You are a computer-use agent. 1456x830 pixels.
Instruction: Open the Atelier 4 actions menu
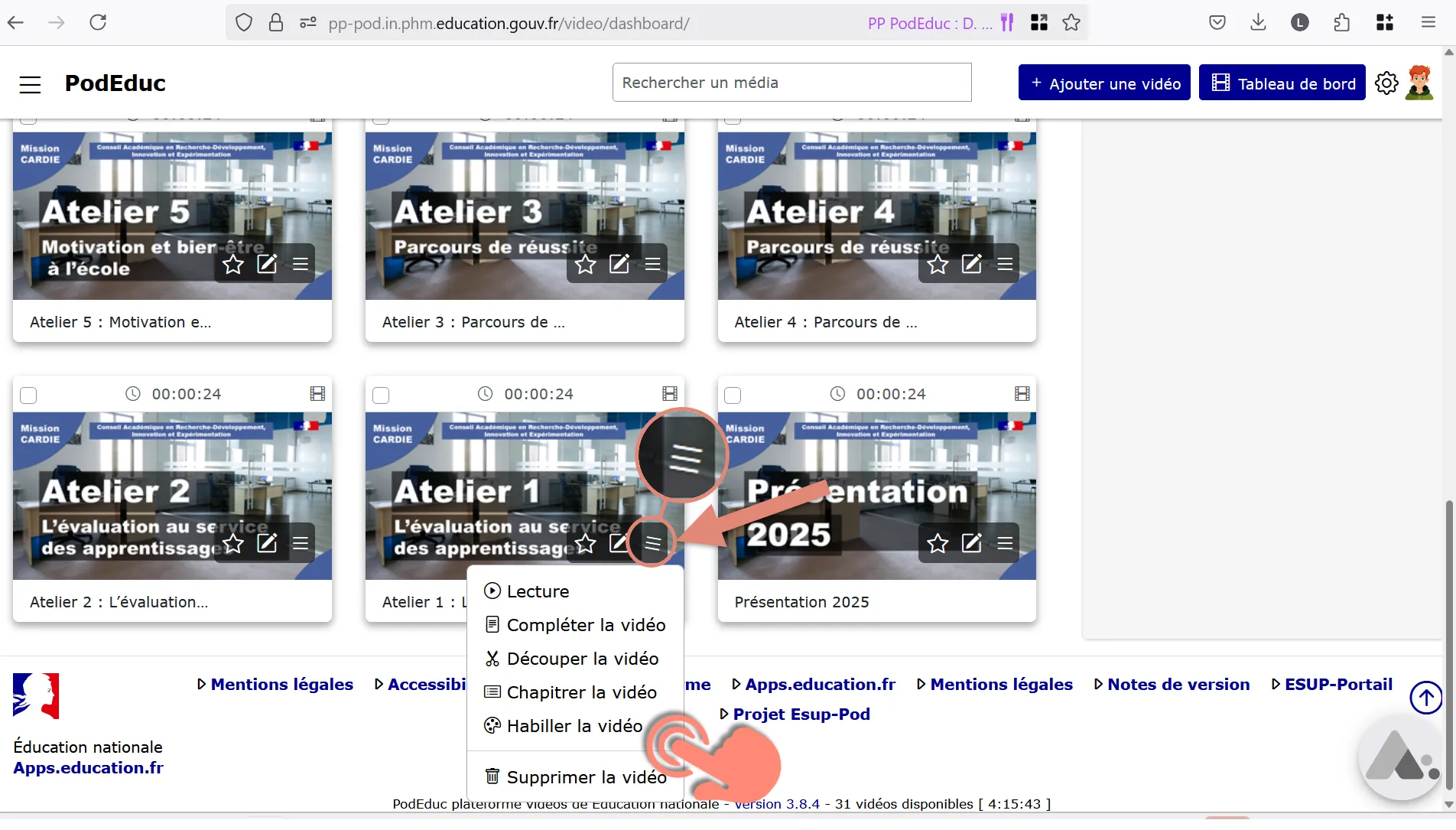click(1005, 265)
